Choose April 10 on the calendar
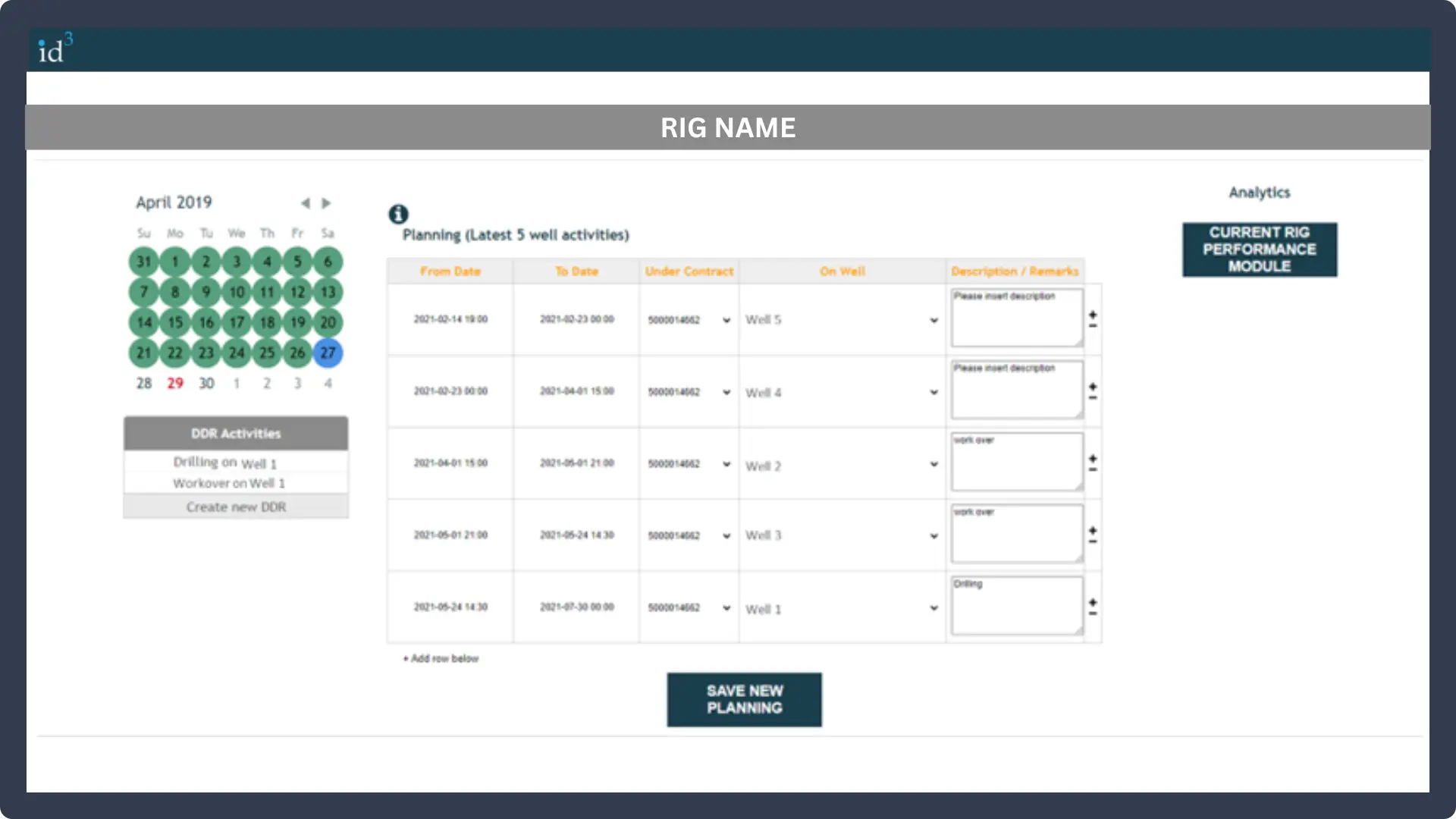The height and width of the screenshot is (819, 1456). [x=237, y=292]
